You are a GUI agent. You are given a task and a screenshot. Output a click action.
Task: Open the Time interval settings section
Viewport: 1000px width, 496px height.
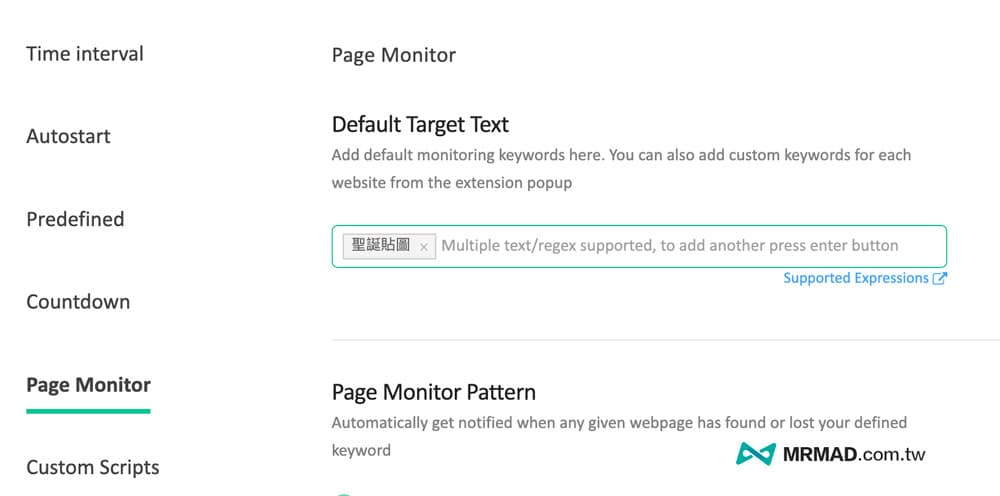pyautogui.click(x=85, y=54)
